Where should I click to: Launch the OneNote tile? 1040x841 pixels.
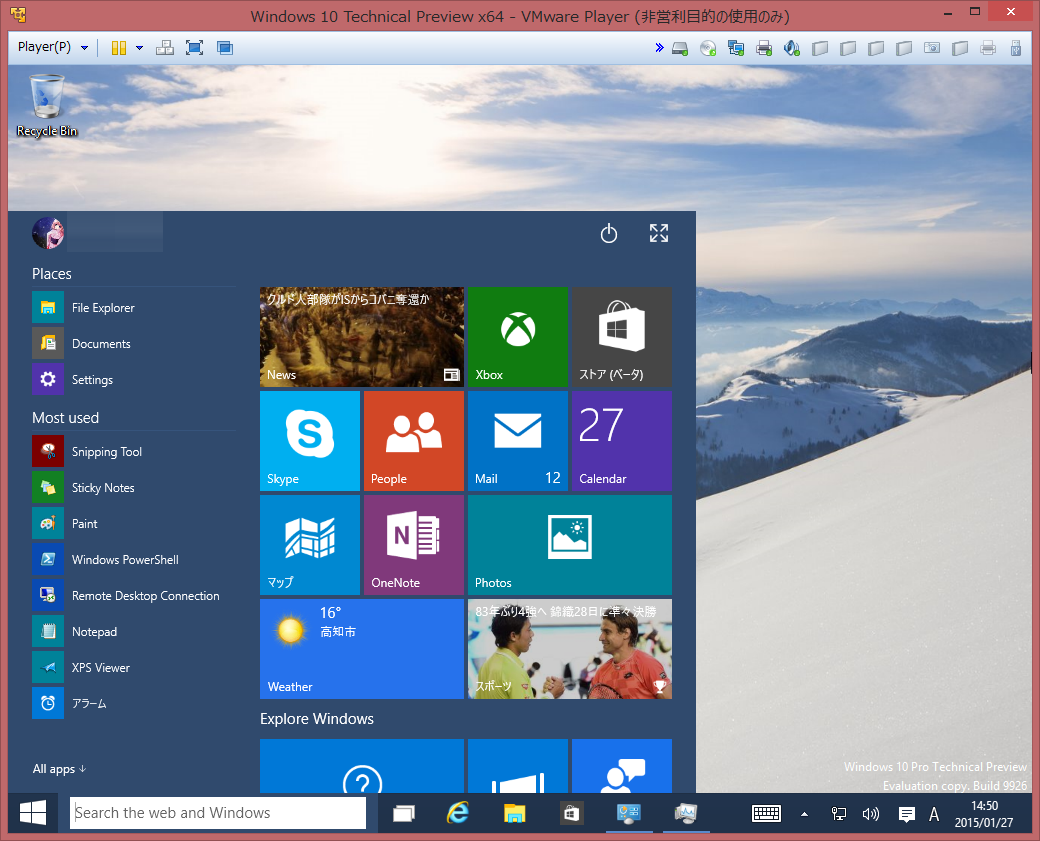414,545
